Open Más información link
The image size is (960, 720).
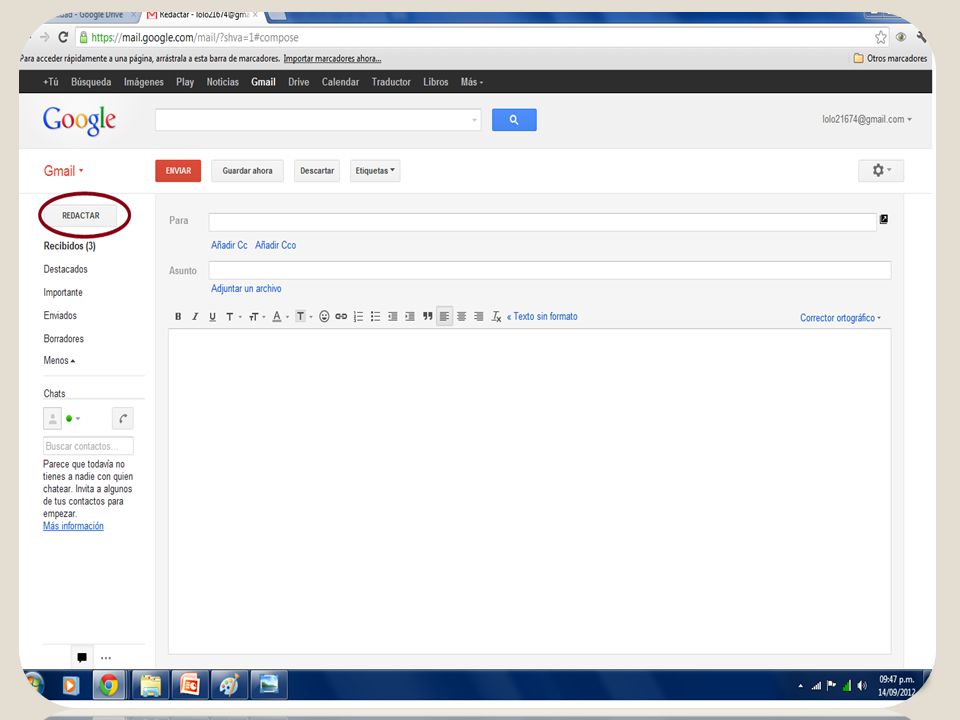73,526
